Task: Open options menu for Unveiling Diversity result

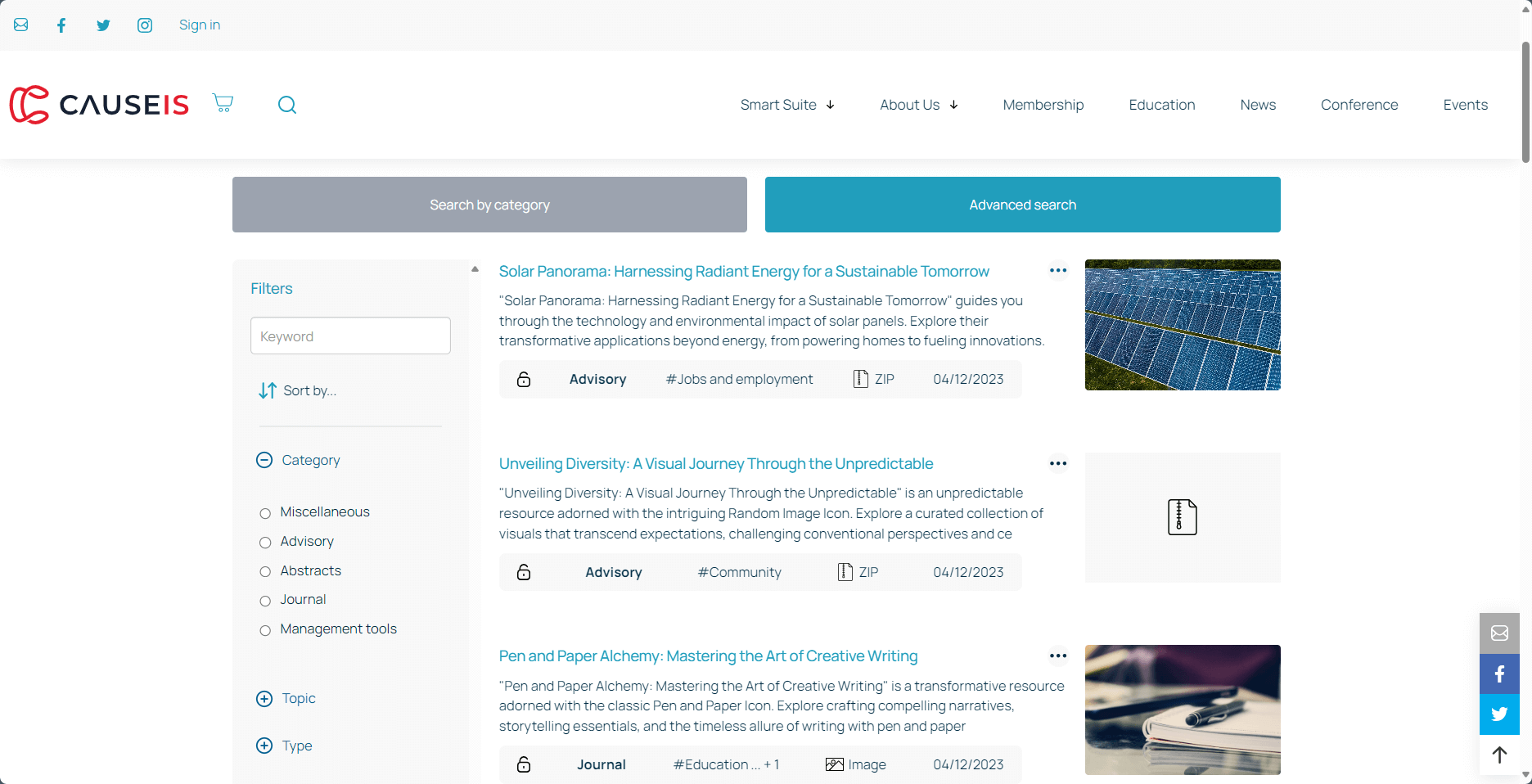Action: point(1058,463)
